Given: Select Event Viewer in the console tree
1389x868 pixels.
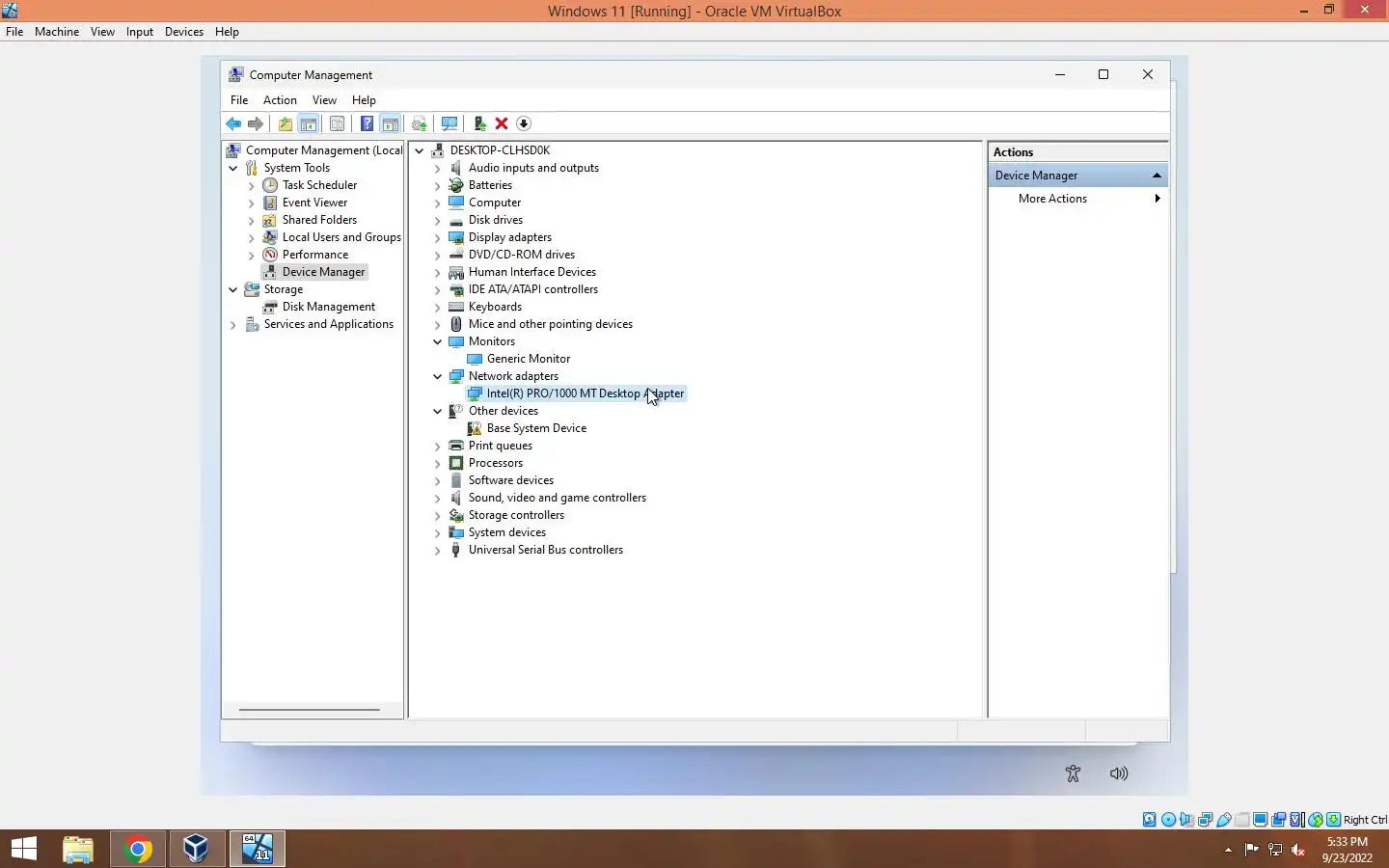Looking at the screenshot, I should click(x=314, y=203).
